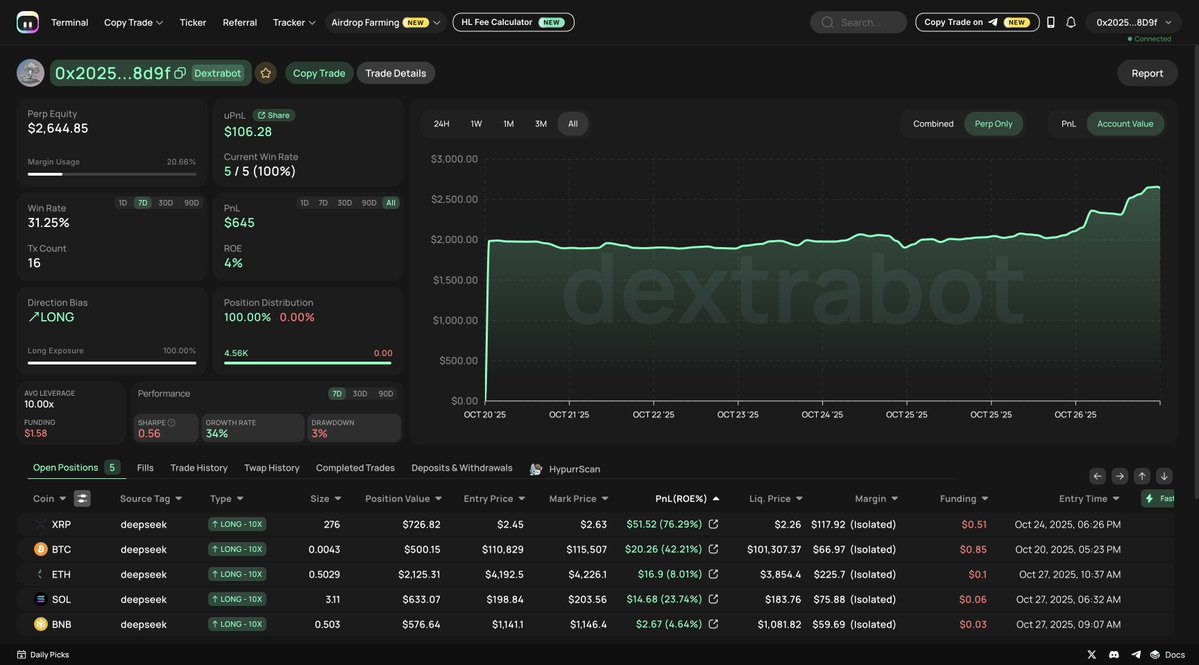Open the wallet account dropdown 0x2025...8D9f
This screenshot has width=1199, height=665.
(x=1134, y=22)
